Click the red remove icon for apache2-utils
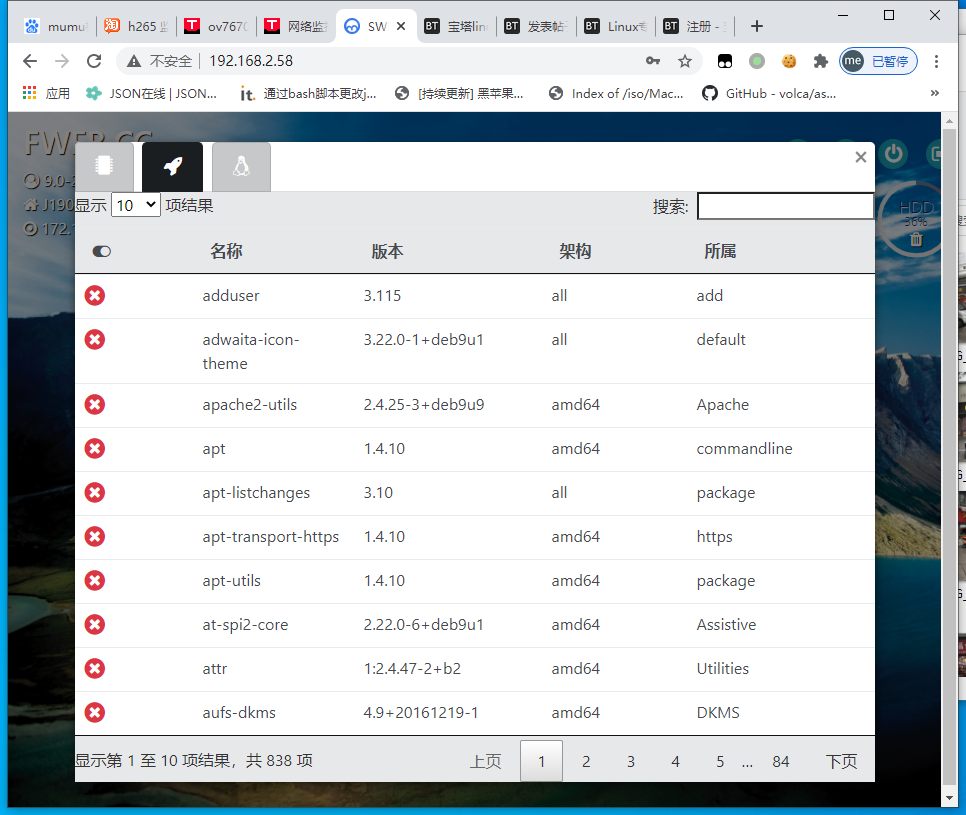 (x=95, y=405)
